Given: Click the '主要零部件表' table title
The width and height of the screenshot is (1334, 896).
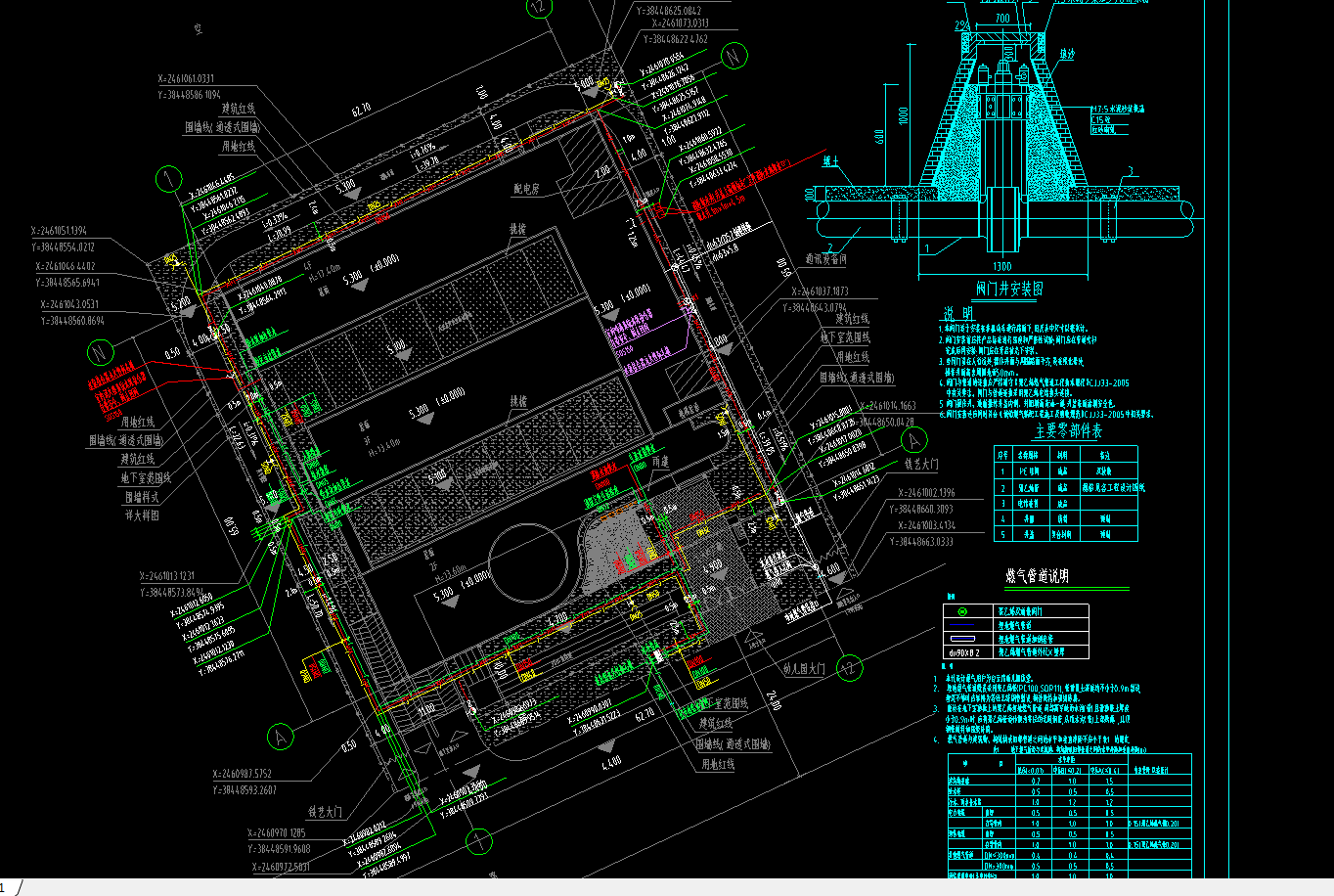Looking at the screenshot, I should point(1068,431).
